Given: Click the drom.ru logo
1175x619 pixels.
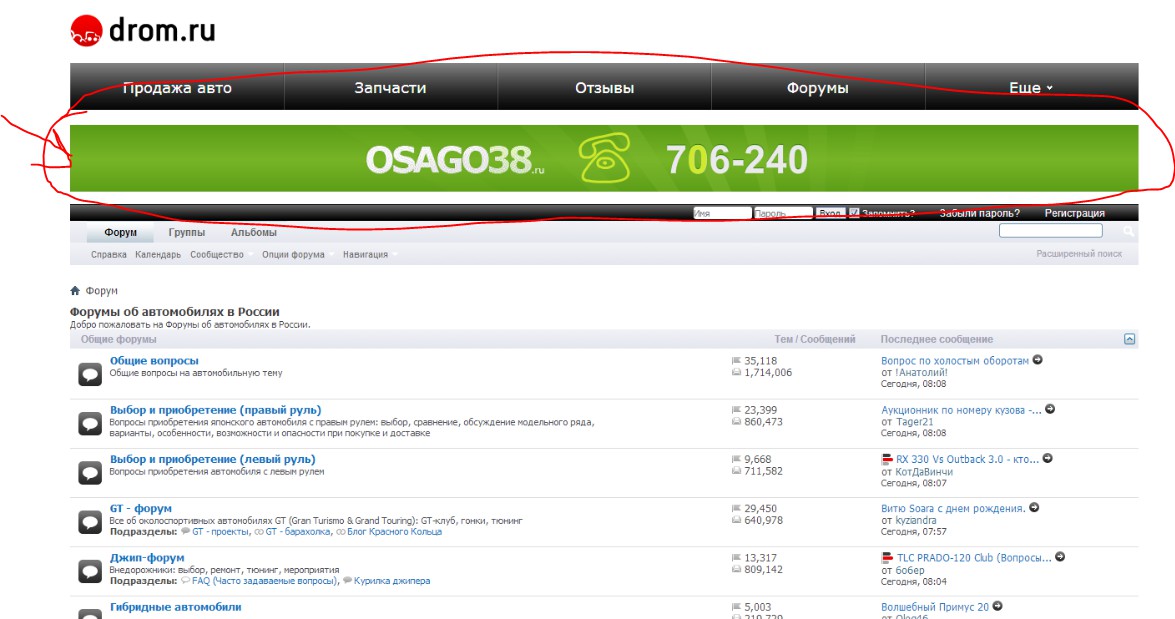Looking at the screenshot, I should 143,31.
